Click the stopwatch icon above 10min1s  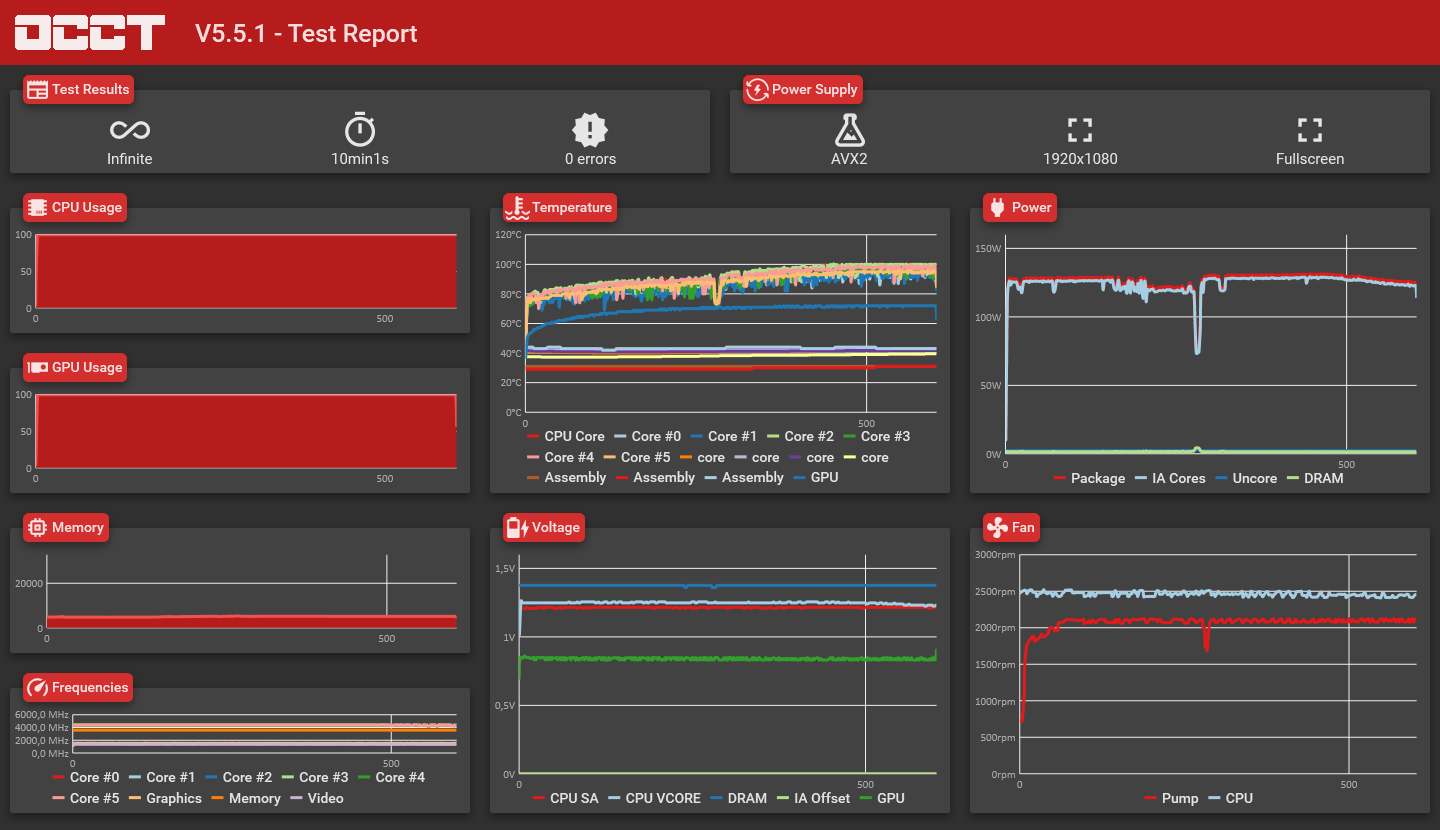click(x=360, y=129)
